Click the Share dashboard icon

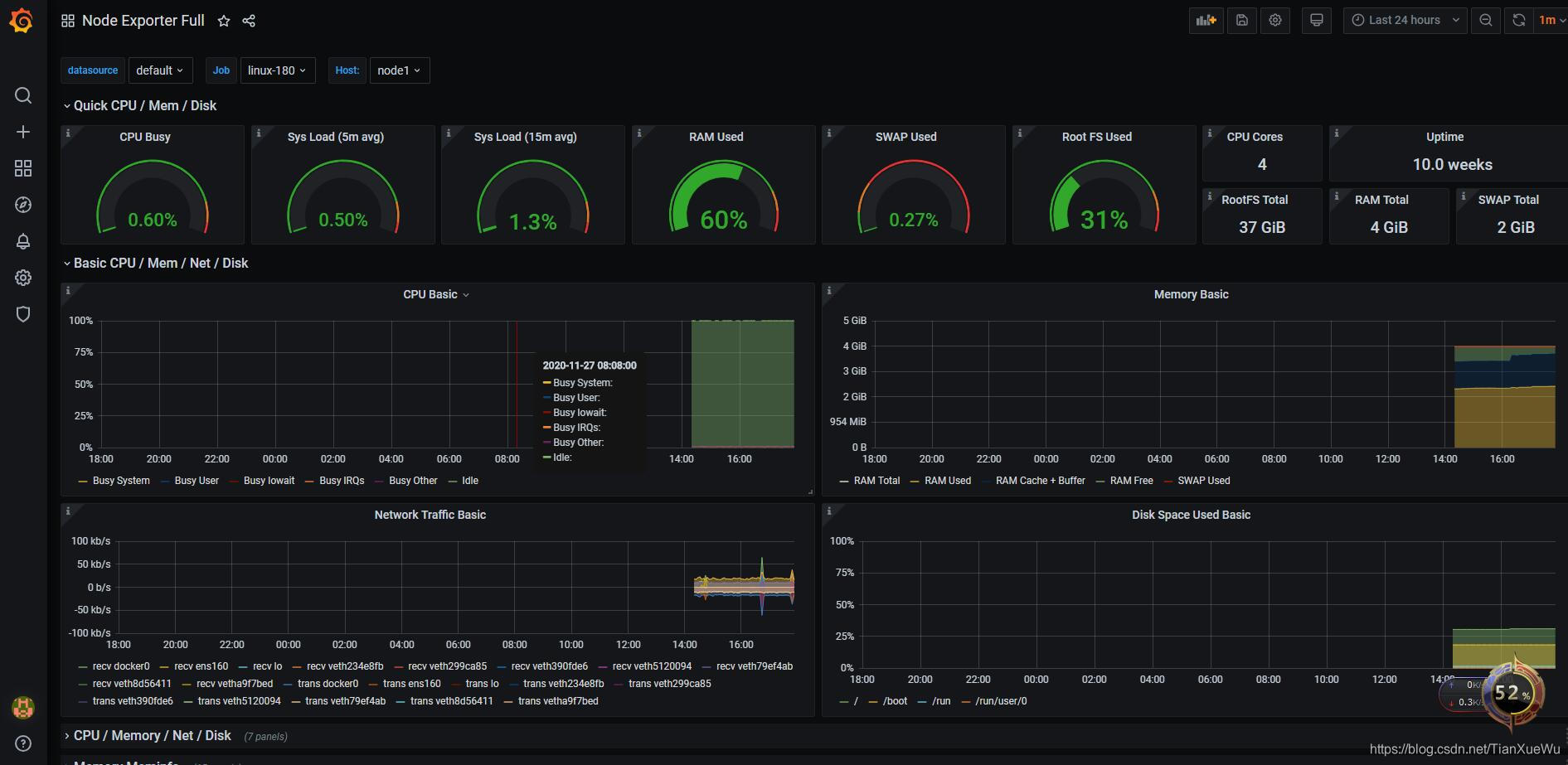click(x=249, y=21)
